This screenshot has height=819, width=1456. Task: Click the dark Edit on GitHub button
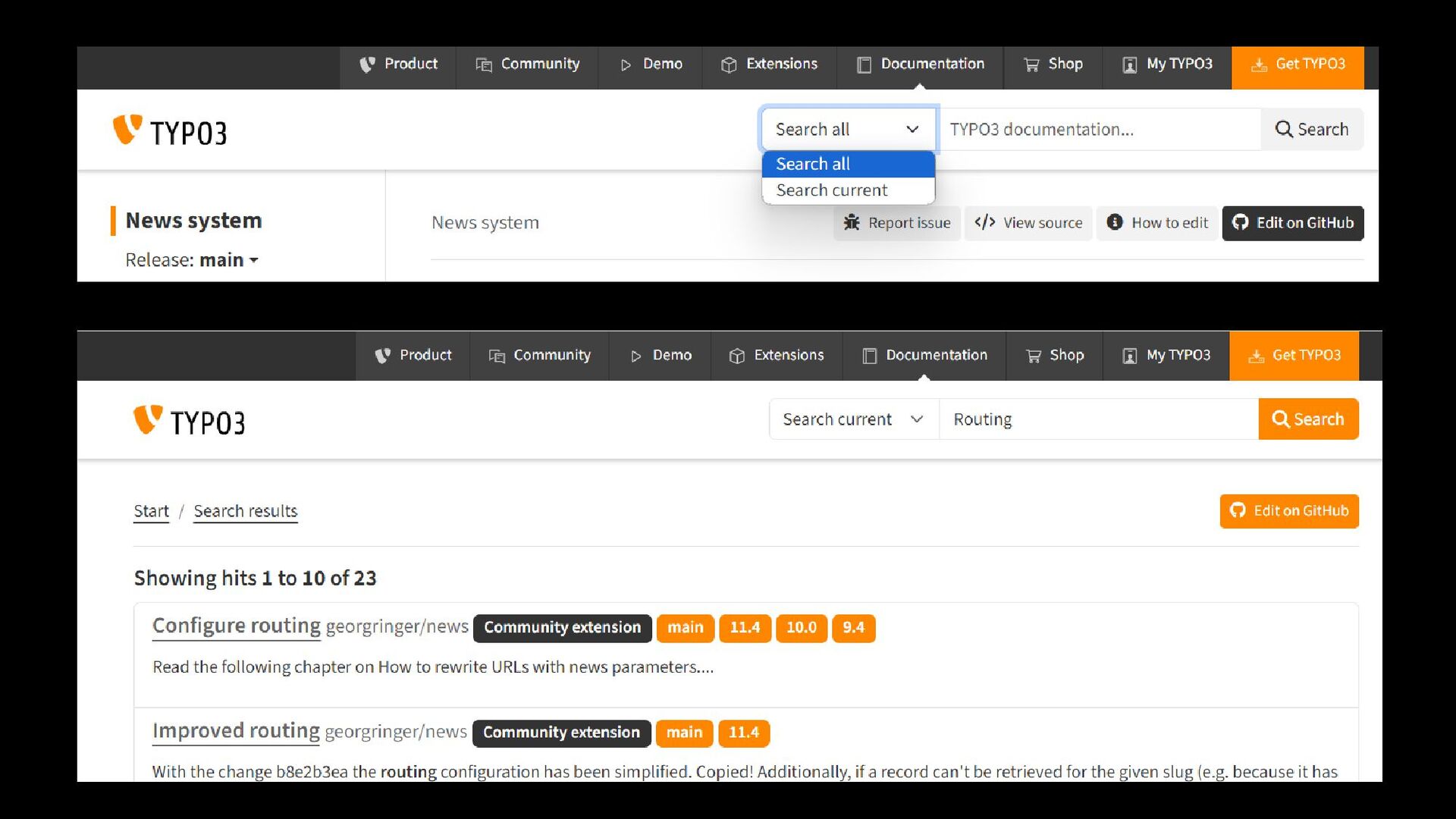pyautogui.click(x=1293, y=223)
